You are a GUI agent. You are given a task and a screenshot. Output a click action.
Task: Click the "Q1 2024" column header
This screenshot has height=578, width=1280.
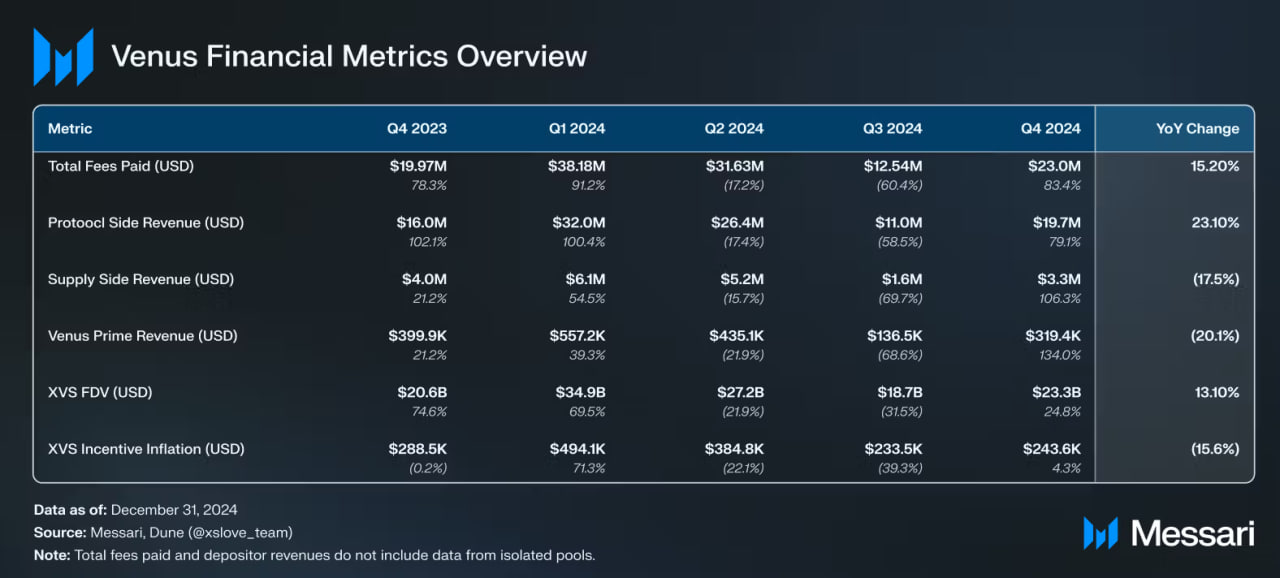577,128
